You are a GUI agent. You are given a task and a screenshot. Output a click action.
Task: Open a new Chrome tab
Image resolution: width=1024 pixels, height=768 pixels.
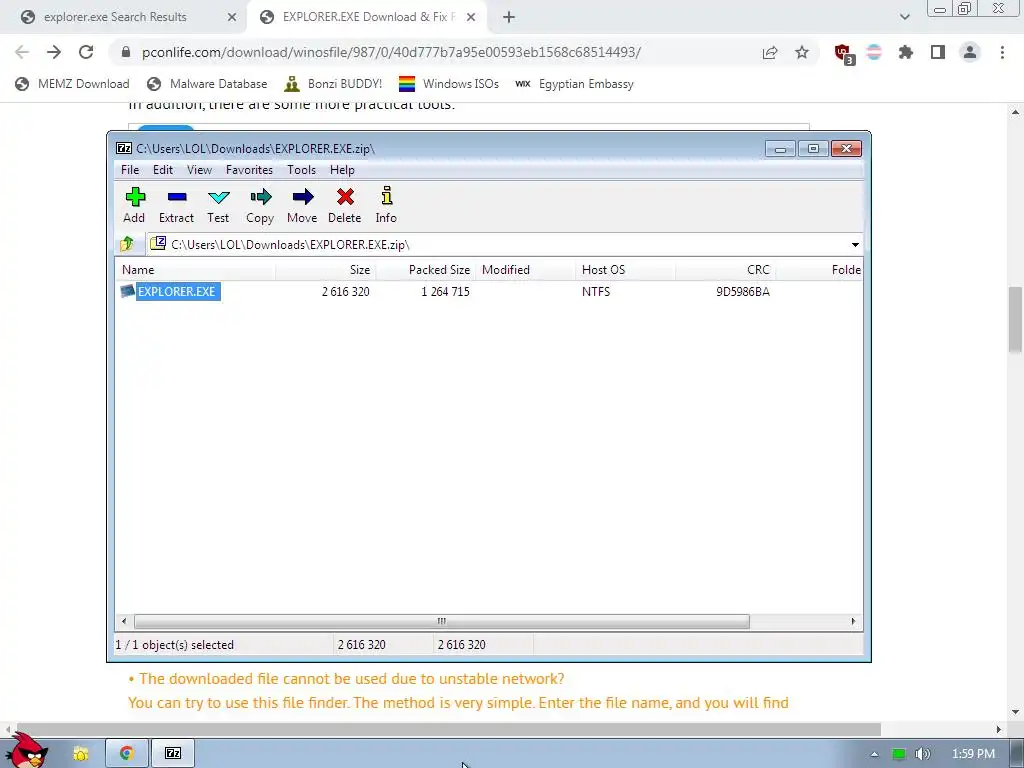[509, 18]
